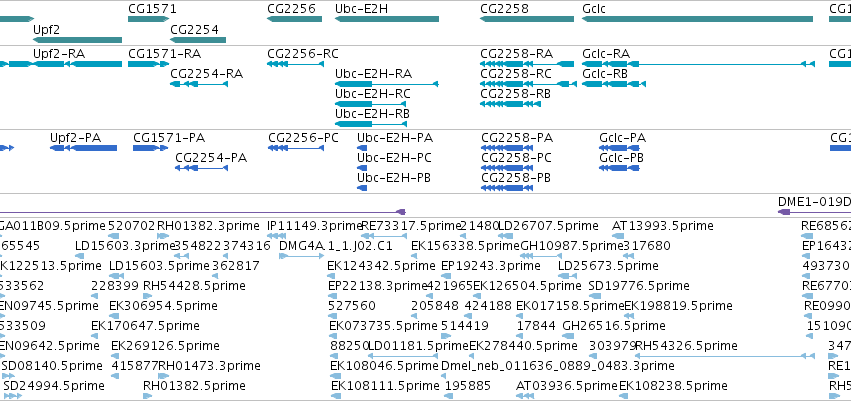Click EST EK306954.5prime
This screenshot has height=401, width=851.
(x=163, y=306)
